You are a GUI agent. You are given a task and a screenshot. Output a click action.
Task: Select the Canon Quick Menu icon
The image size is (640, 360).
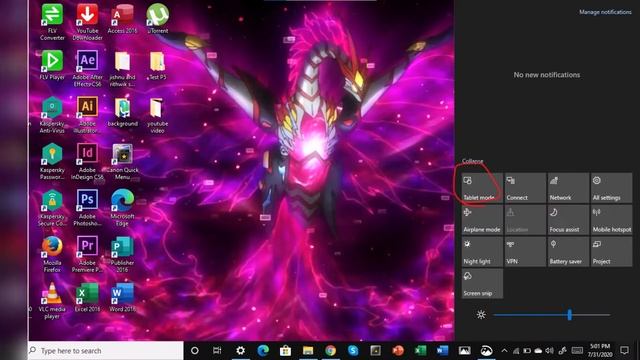pos(122,161)
